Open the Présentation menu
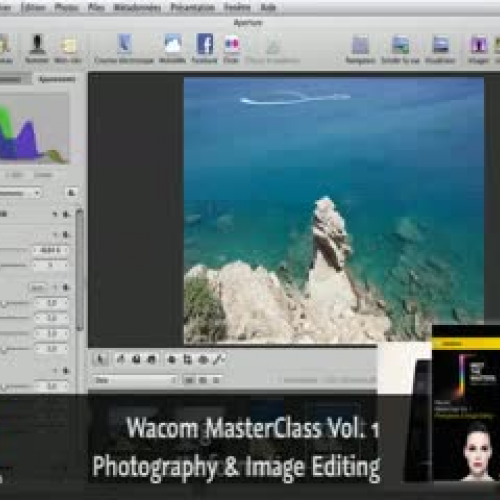 pyautogui.click(x=193, y=7)
